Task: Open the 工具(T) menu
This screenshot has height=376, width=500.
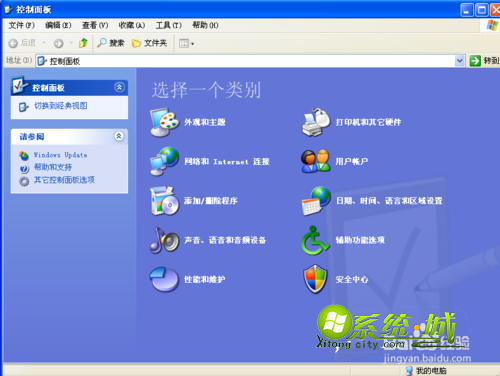Action: click(x=169, y=25)
